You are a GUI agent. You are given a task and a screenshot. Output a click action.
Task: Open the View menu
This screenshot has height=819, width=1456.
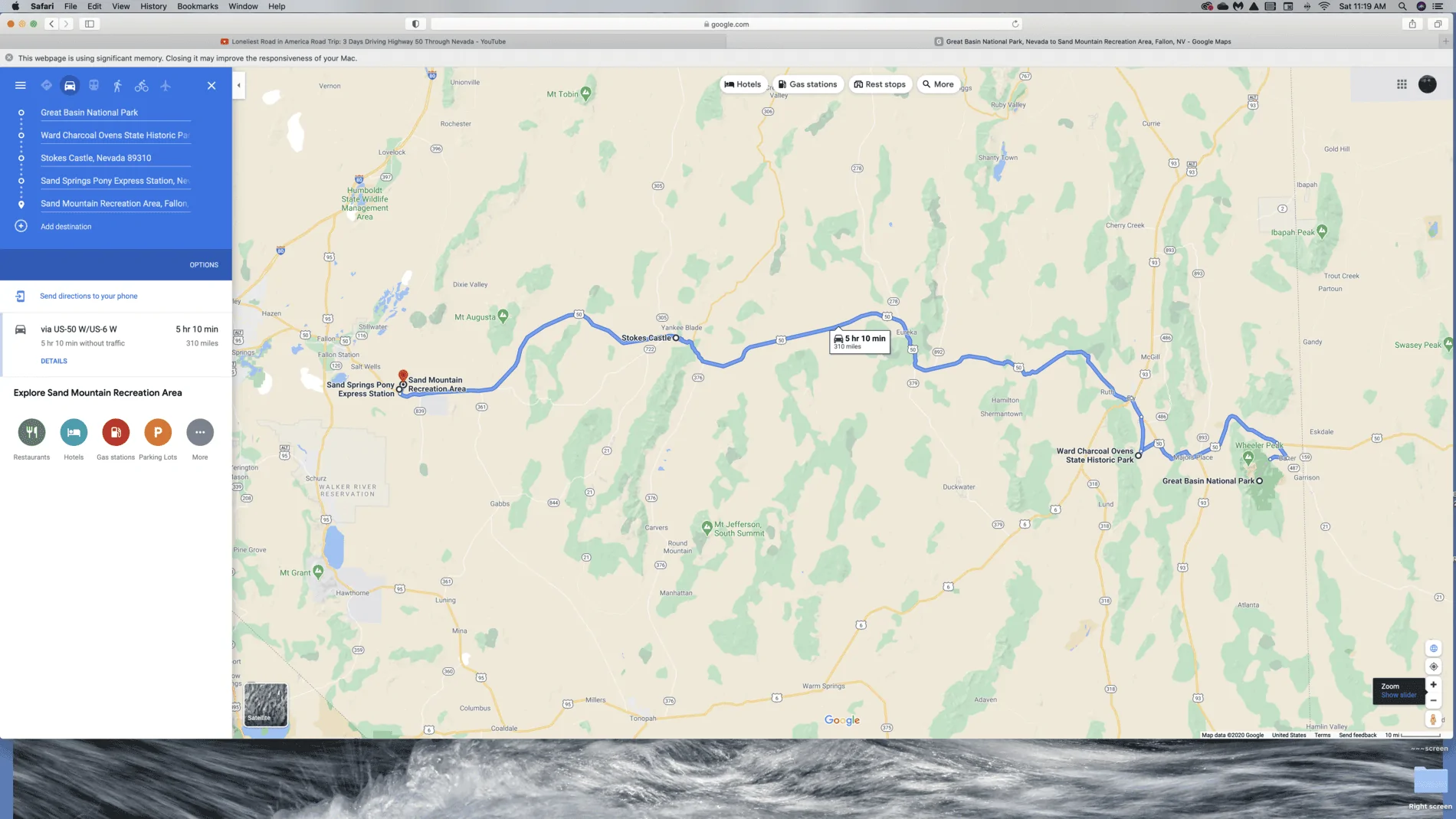point(121,6)
